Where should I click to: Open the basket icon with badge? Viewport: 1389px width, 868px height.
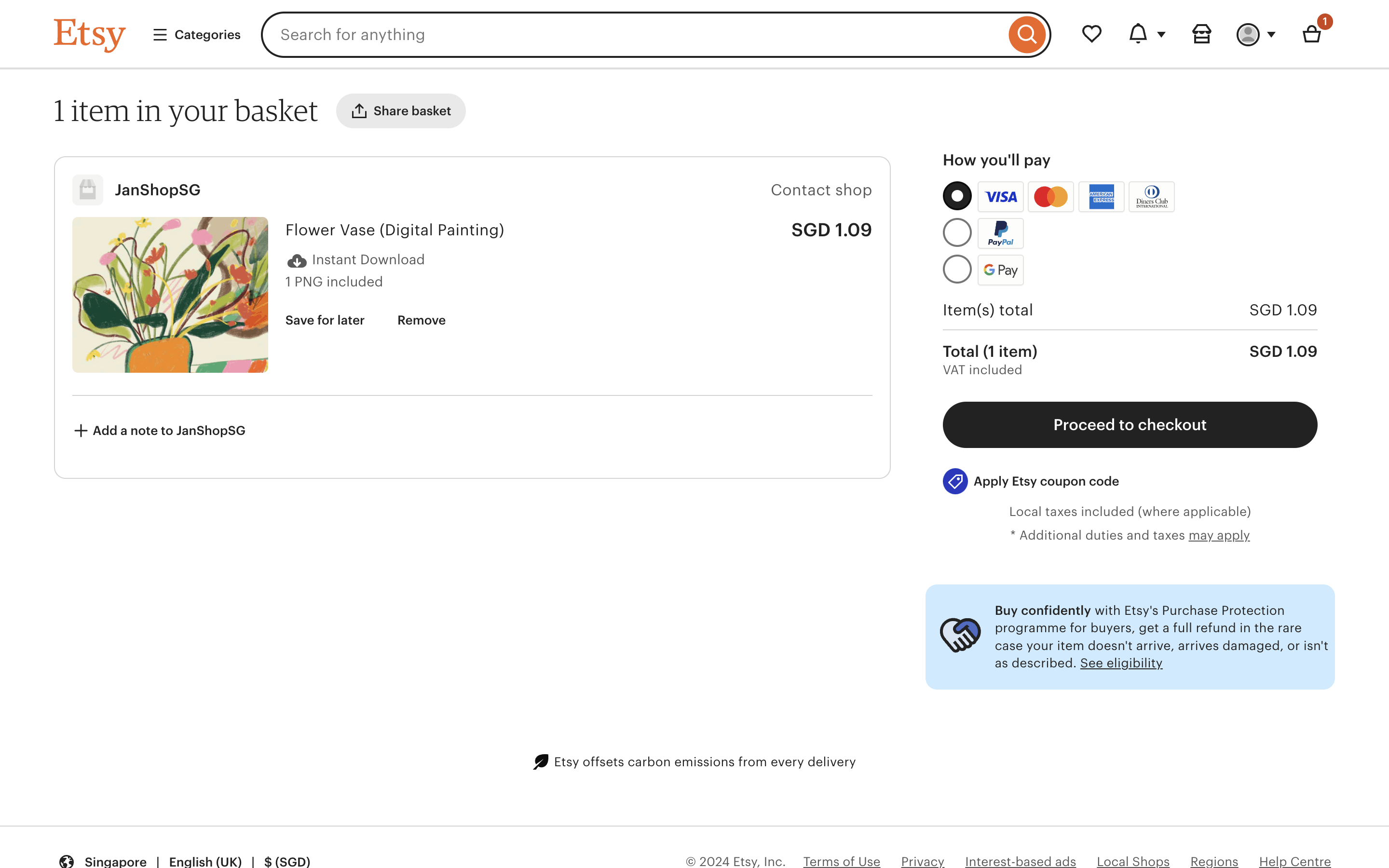[x=1311, y=34]
